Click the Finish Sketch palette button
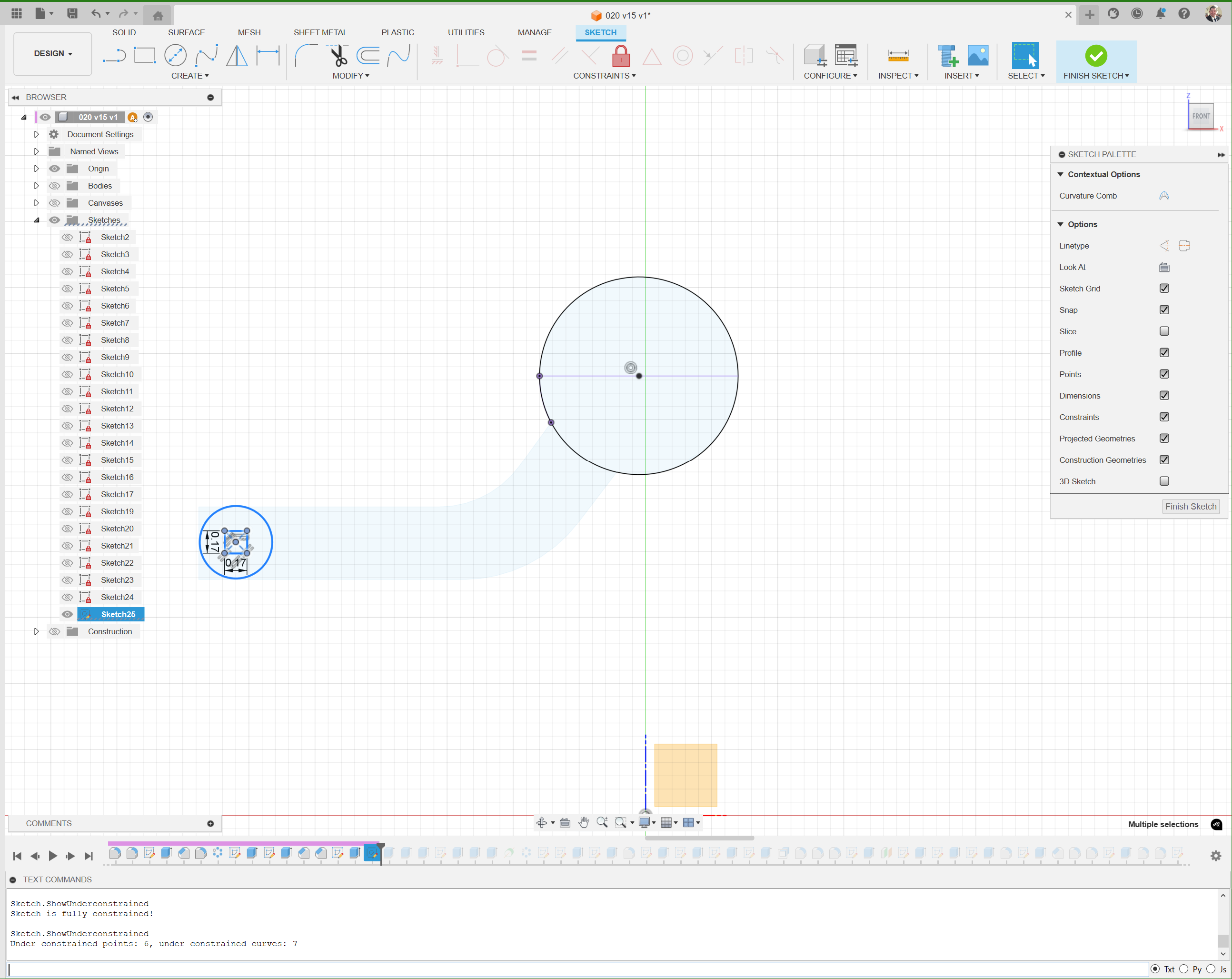This screenshot has width=1232, height=979. click(x=1190, y=506)
